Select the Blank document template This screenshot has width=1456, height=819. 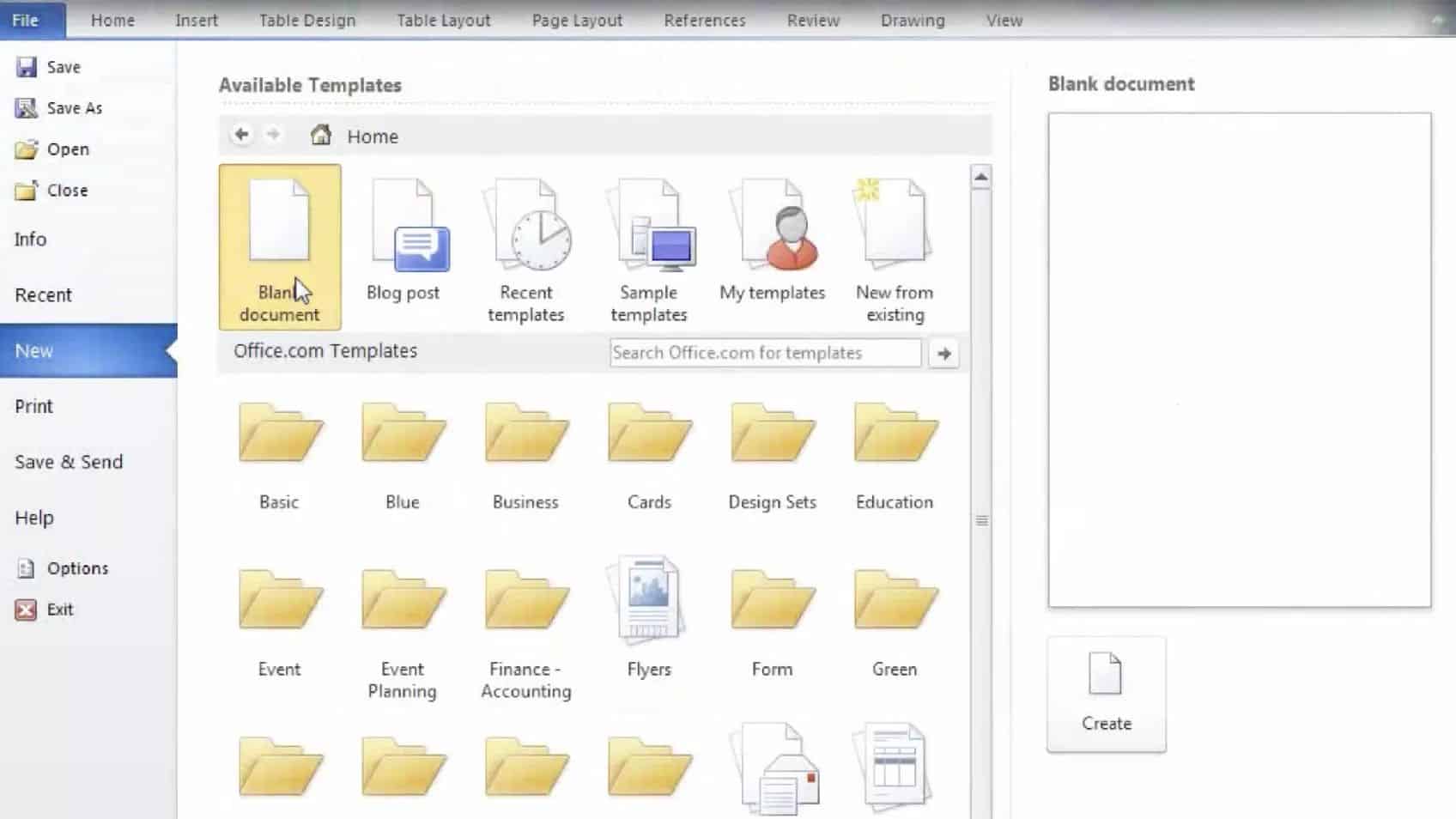point(279,246)
